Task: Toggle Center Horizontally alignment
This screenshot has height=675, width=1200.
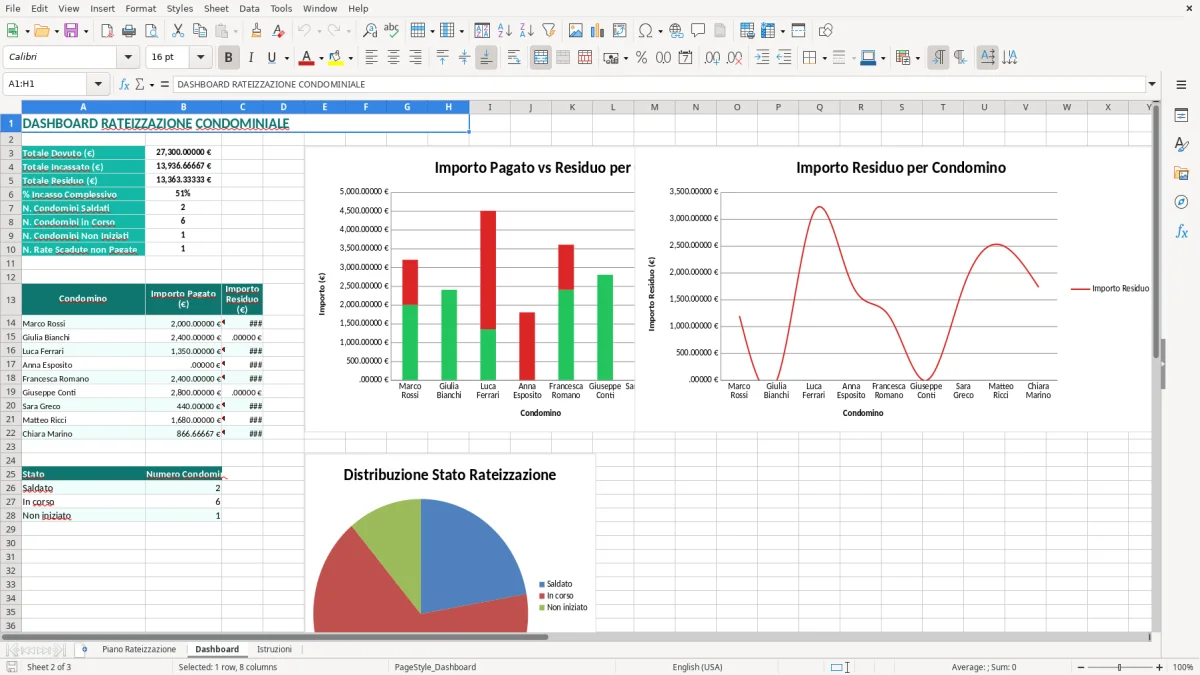Action: [x=393, y=57]
